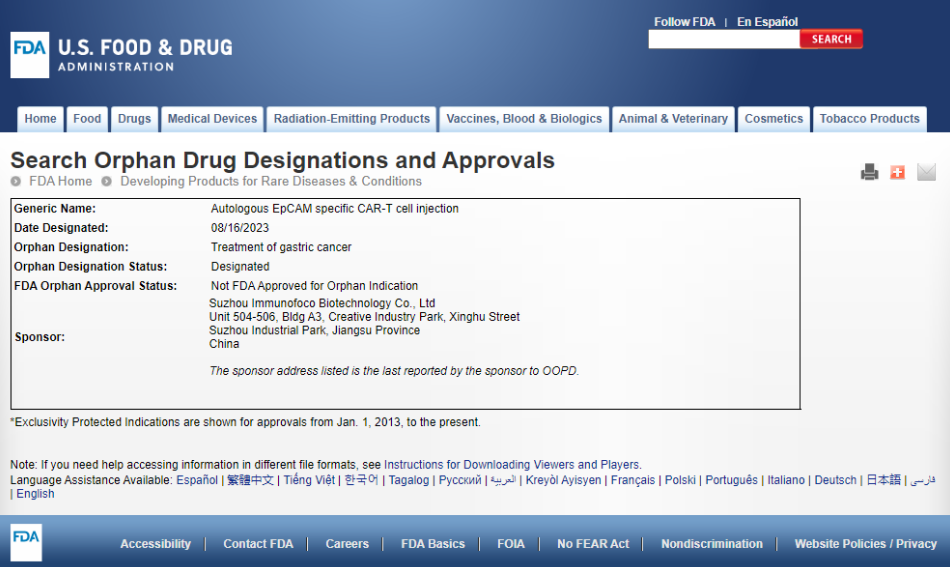Viewport: 950px width, 567px height.
Task: Click the FDA logo in footer
Action: pyautogui.click(x=26, y=542)
